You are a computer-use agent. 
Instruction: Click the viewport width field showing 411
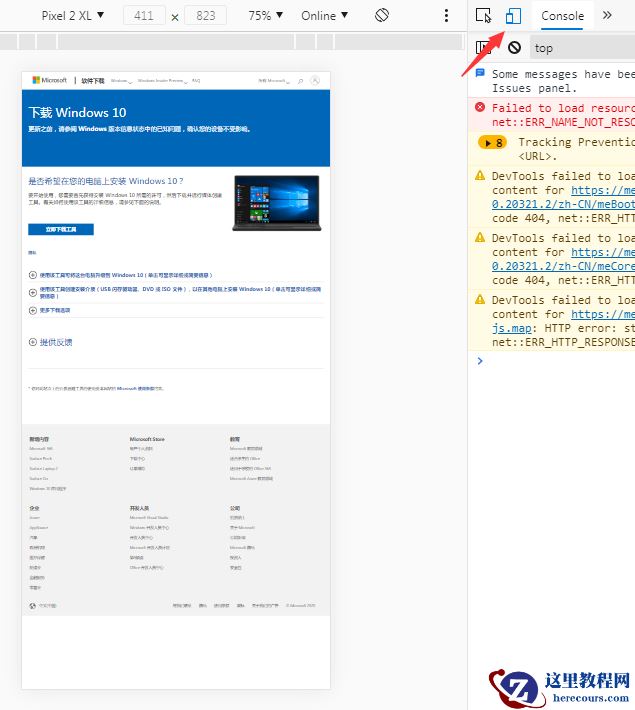(x=144, y=16)
